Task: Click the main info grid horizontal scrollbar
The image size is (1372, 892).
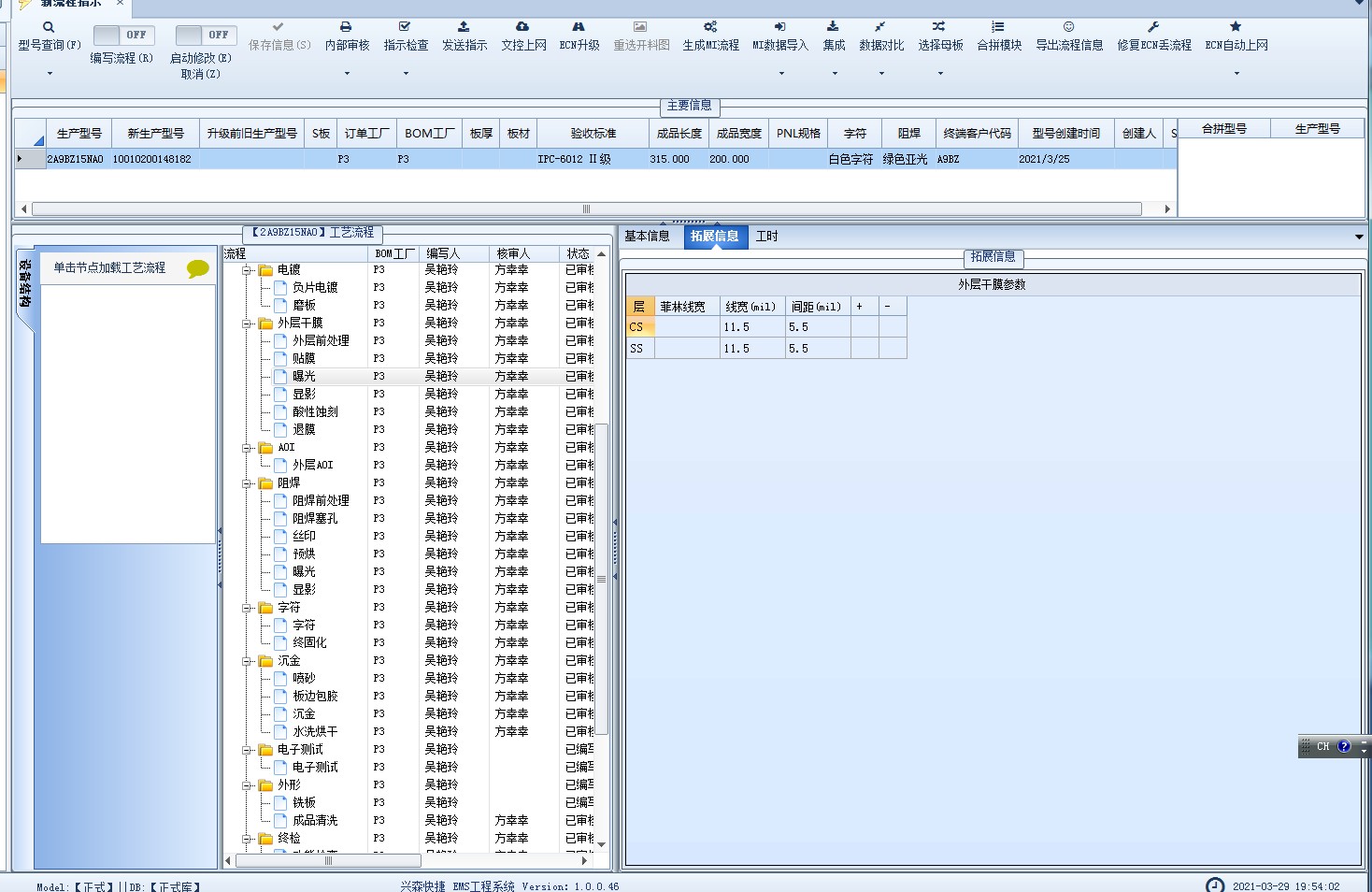Action: pyautogui.click(x=586, y=209)
